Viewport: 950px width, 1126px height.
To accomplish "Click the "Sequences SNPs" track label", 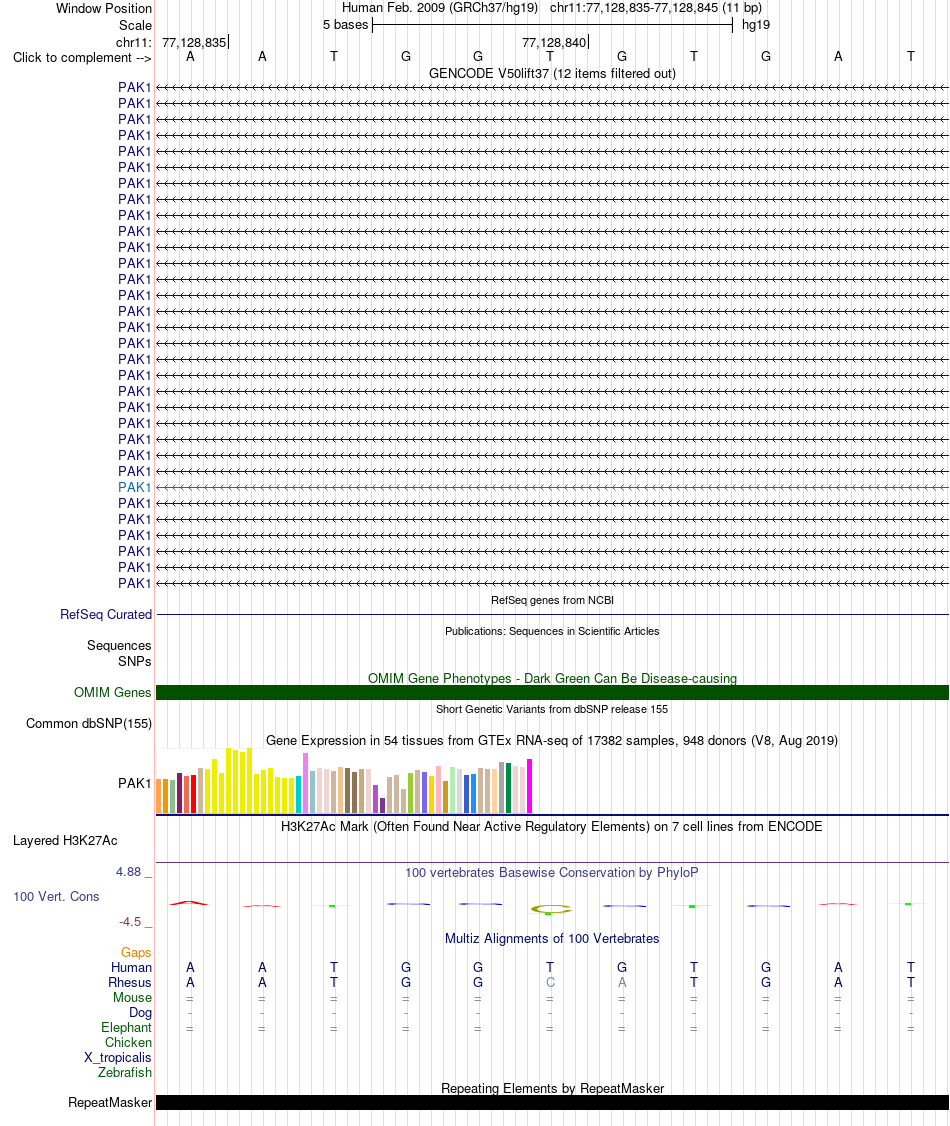I will tap(119, 653).
